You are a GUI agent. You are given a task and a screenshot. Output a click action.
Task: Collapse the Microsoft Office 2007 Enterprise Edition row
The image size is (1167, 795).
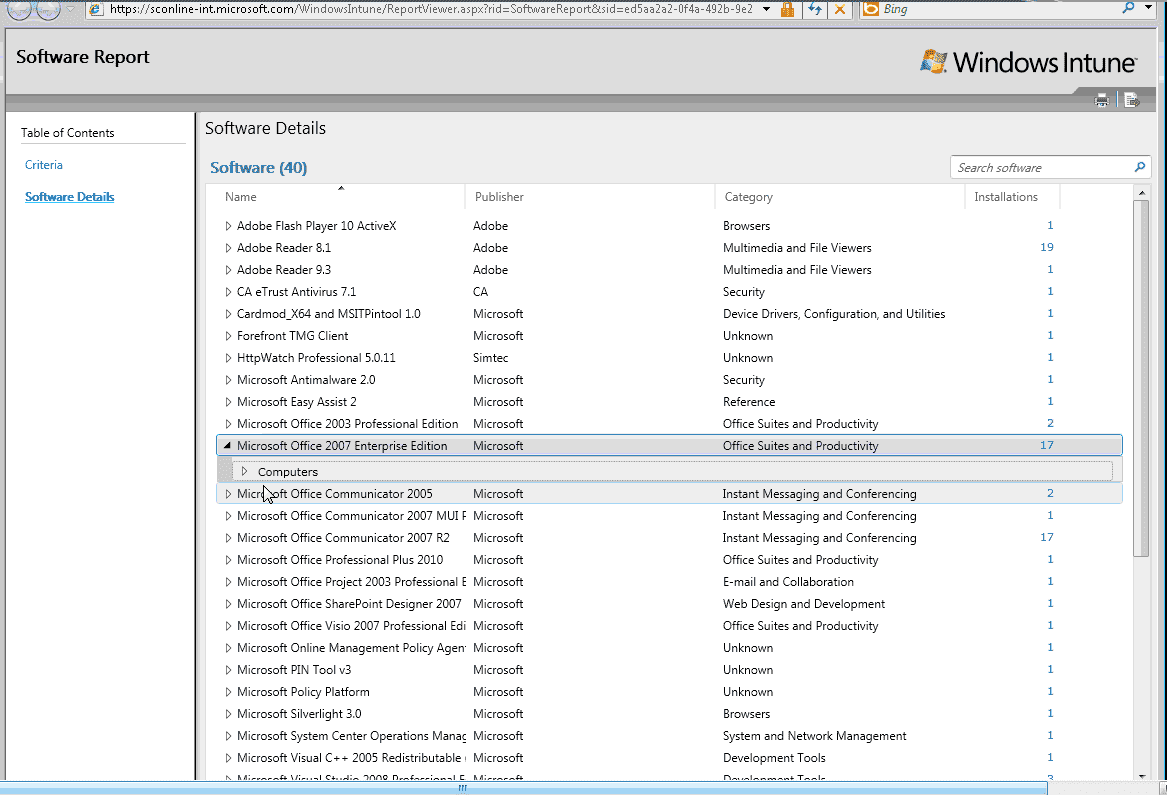tap(227, 445)
